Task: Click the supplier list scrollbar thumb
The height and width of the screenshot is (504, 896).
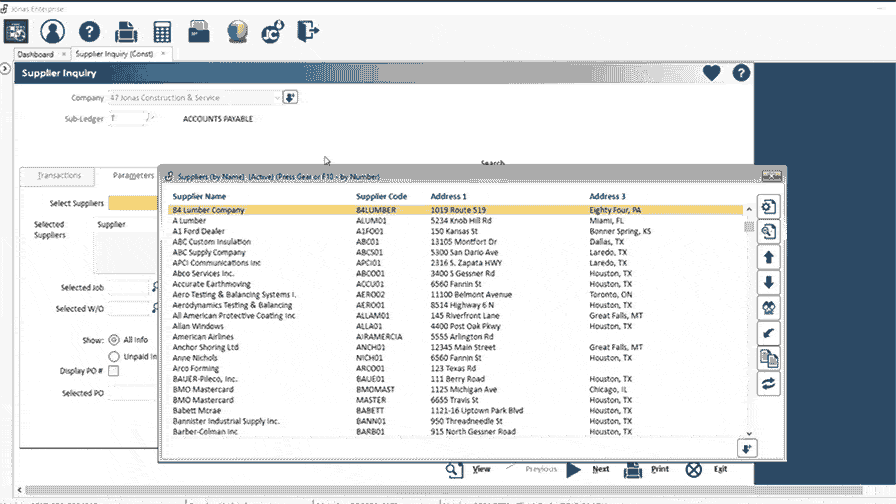Action: (749, 227)
